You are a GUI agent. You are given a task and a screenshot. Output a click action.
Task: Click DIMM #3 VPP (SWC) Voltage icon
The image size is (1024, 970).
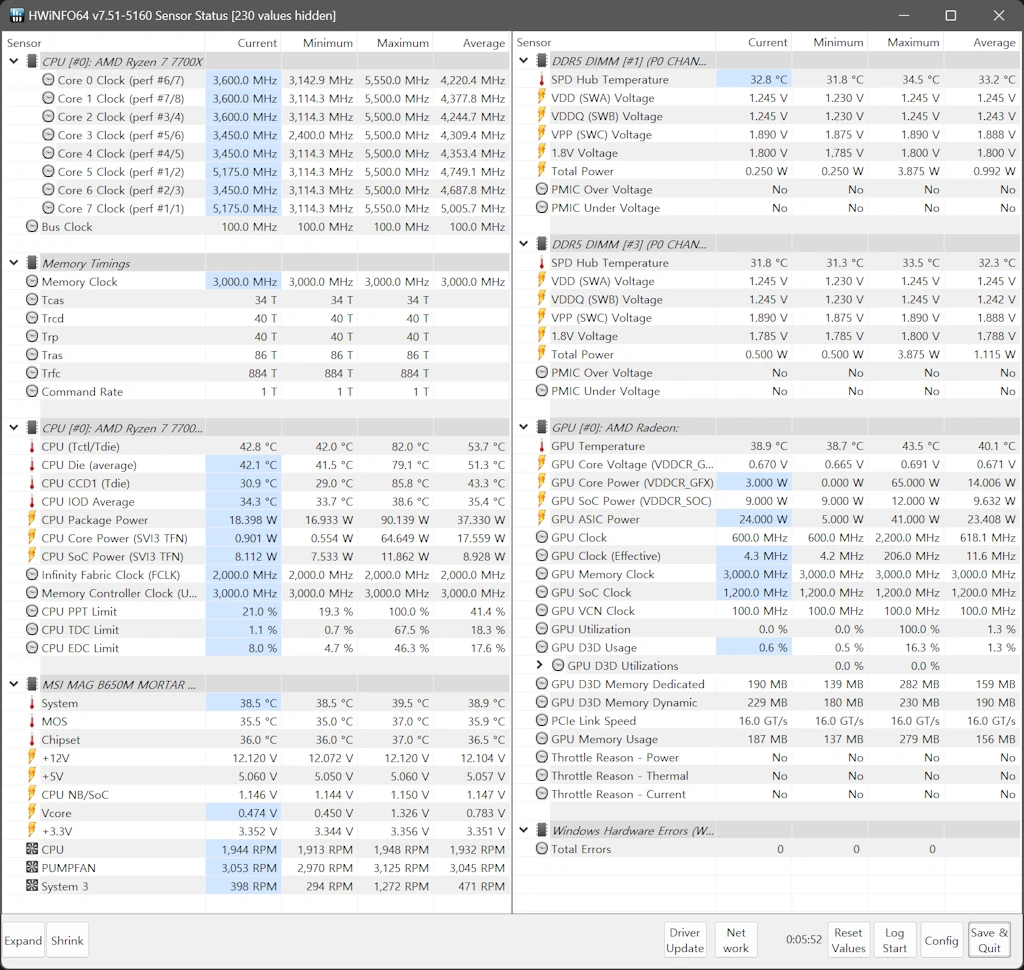click(541, 317)
